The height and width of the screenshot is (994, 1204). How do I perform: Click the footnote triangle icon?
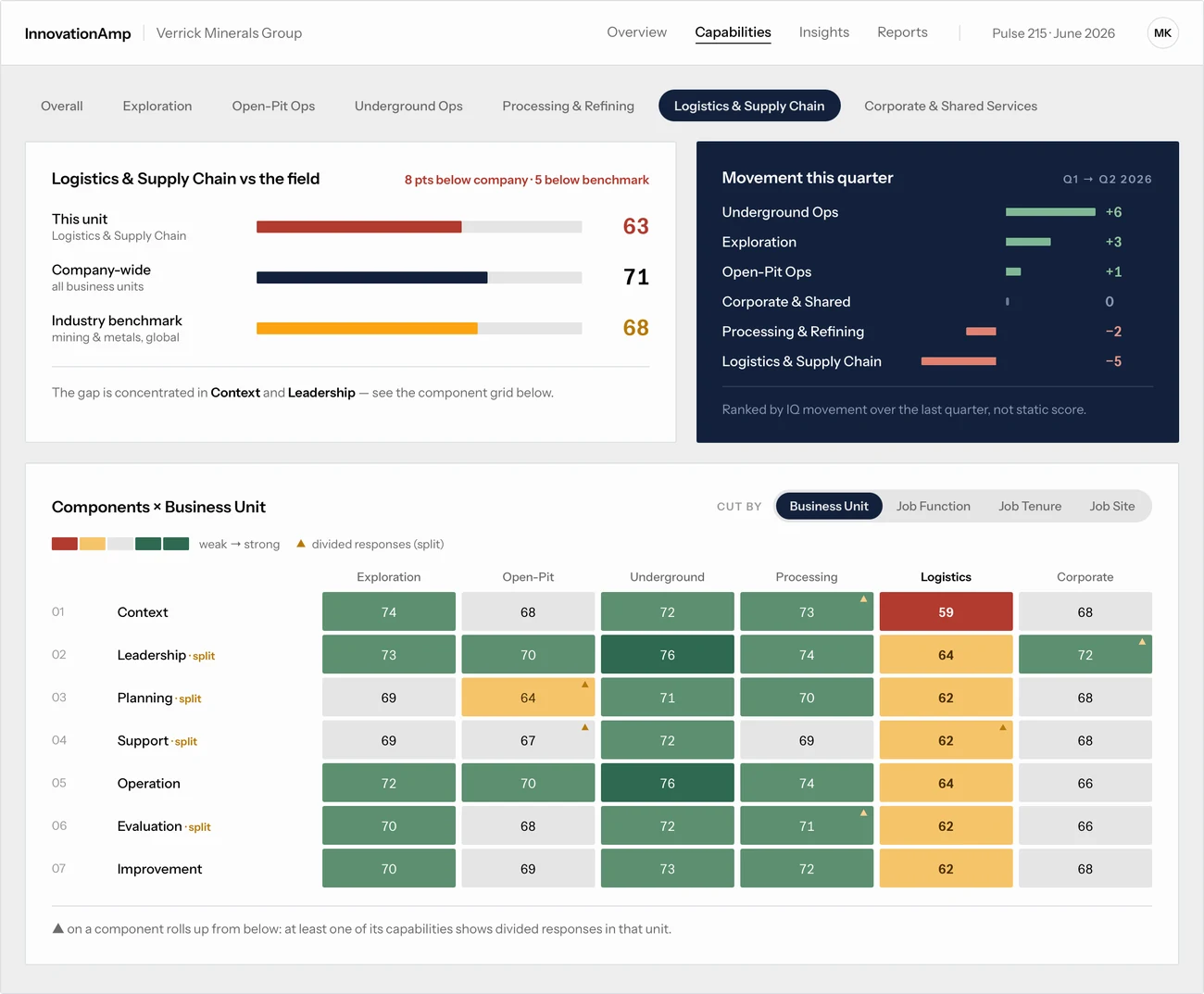[58, 928]
